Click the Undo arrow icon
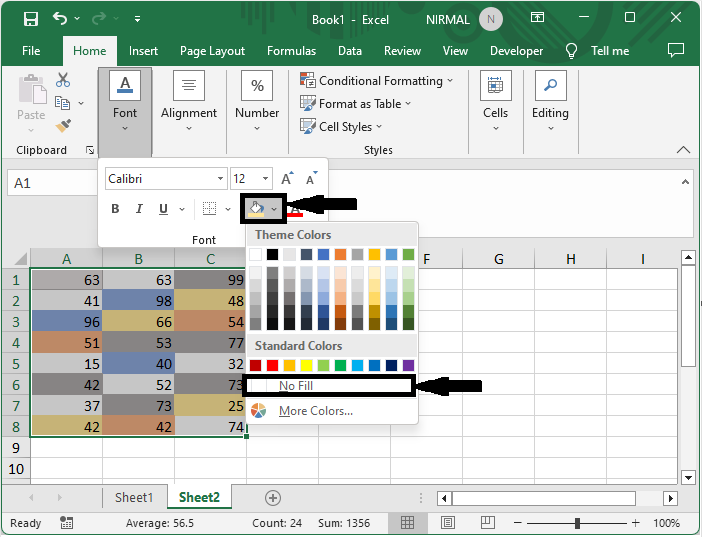 tap(60, 18)
